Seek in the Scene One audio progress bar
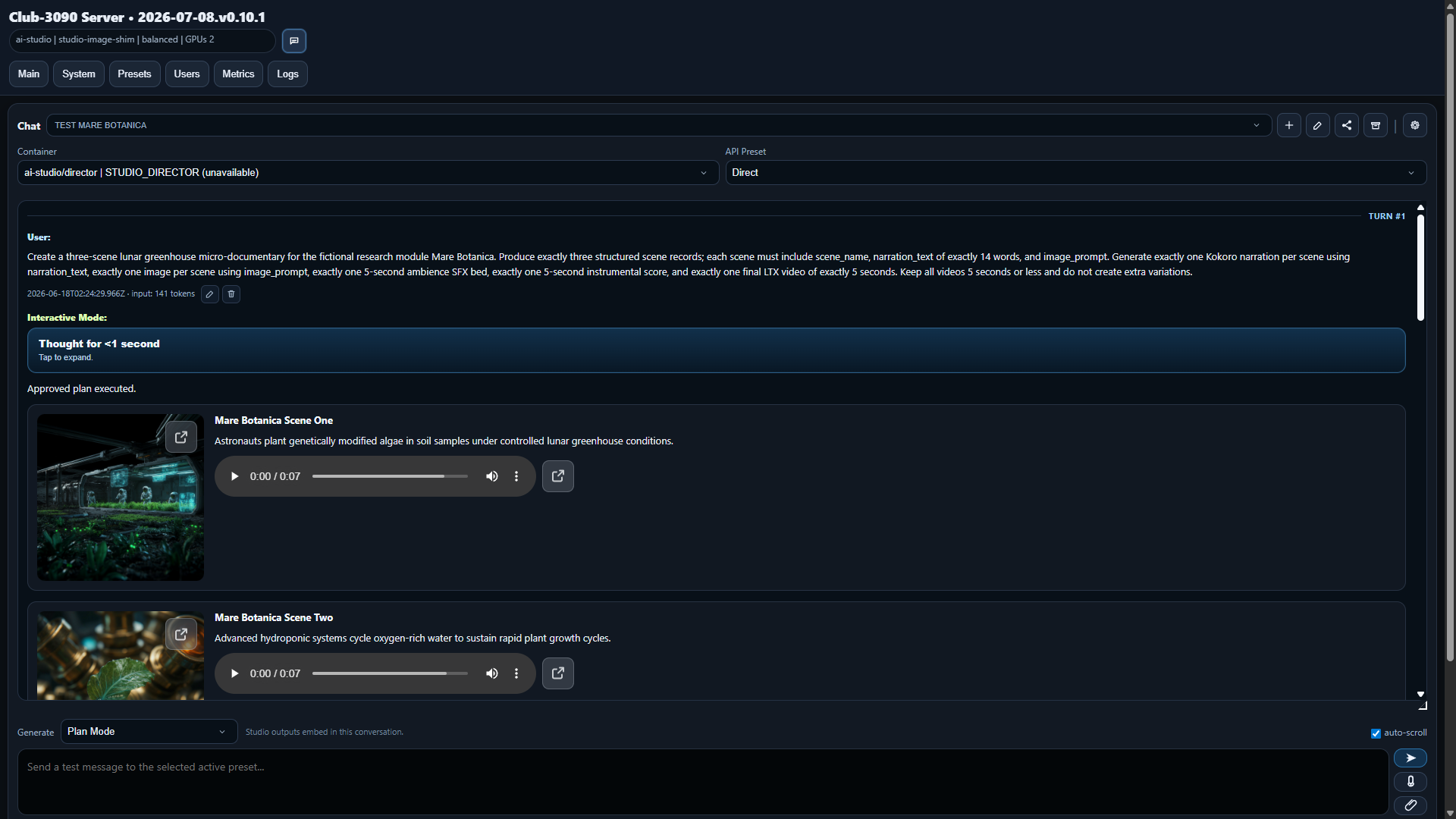Viewport: 1456px width, 819px height. pyautogui.click(x=390, y=476)
